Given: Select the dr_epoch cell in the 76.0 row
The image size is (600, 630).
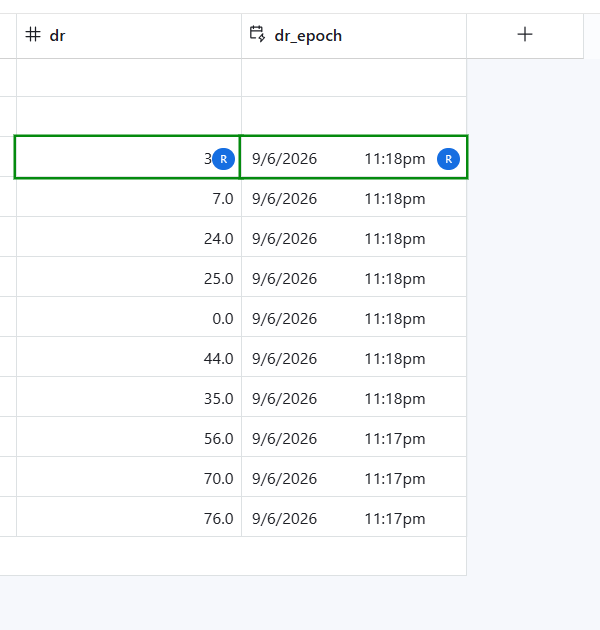Looking at the screenshot, I should pos(354,517).
